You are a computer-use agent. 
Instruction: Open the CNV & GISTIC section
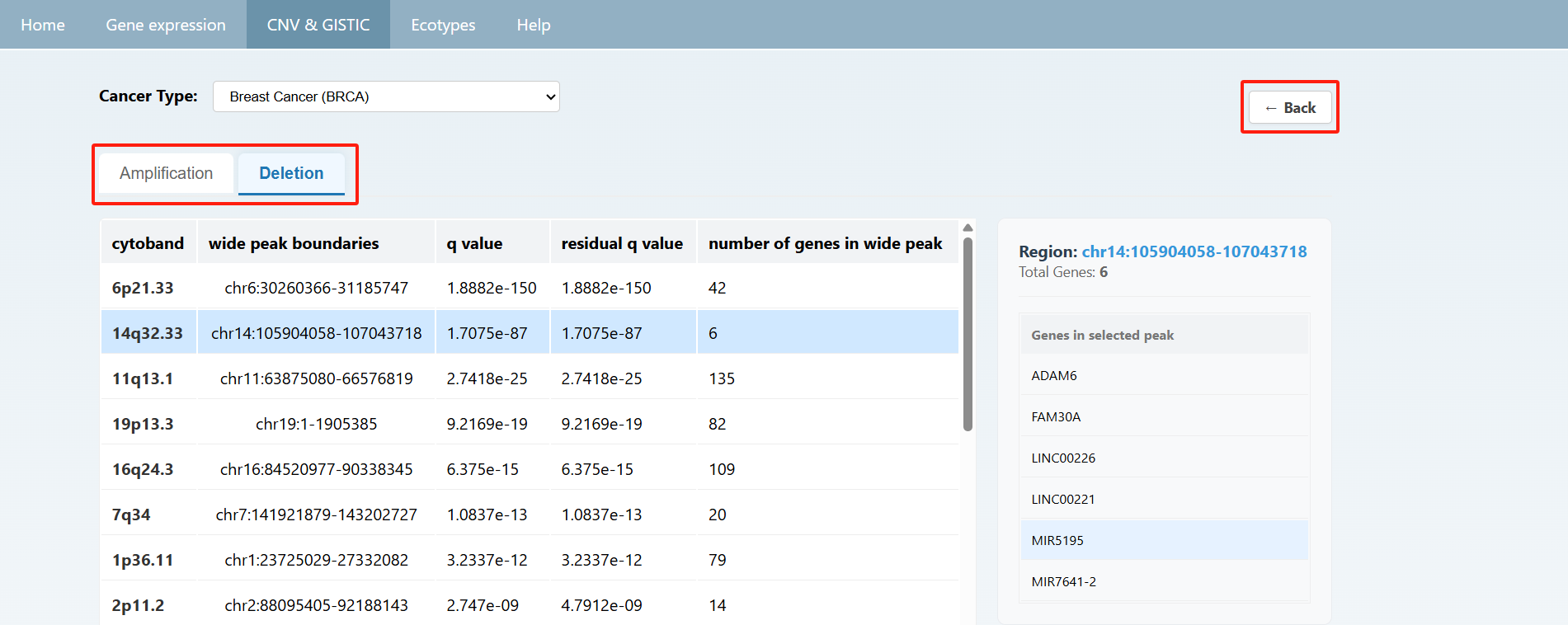(x=318, y=25)
